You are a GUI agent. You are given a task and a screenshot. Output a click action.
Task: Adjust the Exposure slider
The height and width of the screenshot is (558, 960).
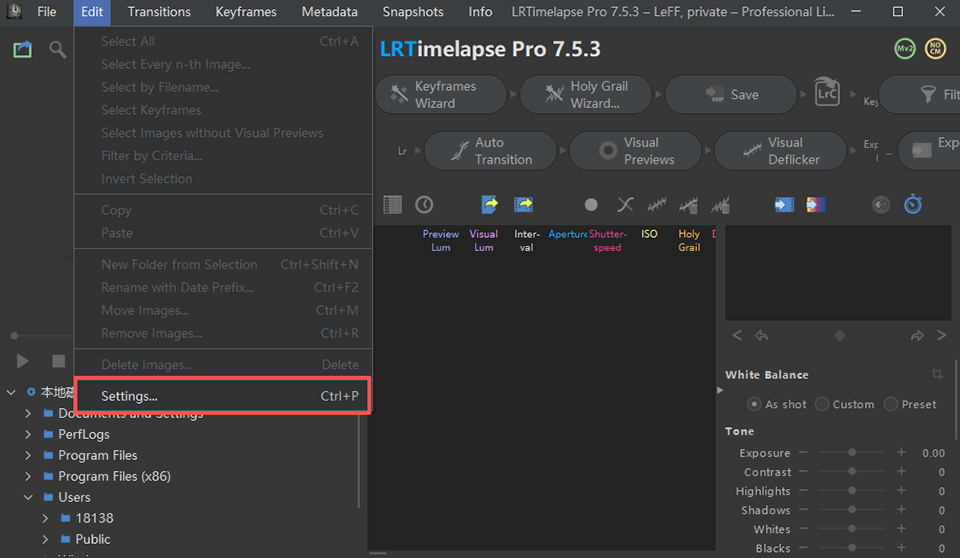[852, 453]
